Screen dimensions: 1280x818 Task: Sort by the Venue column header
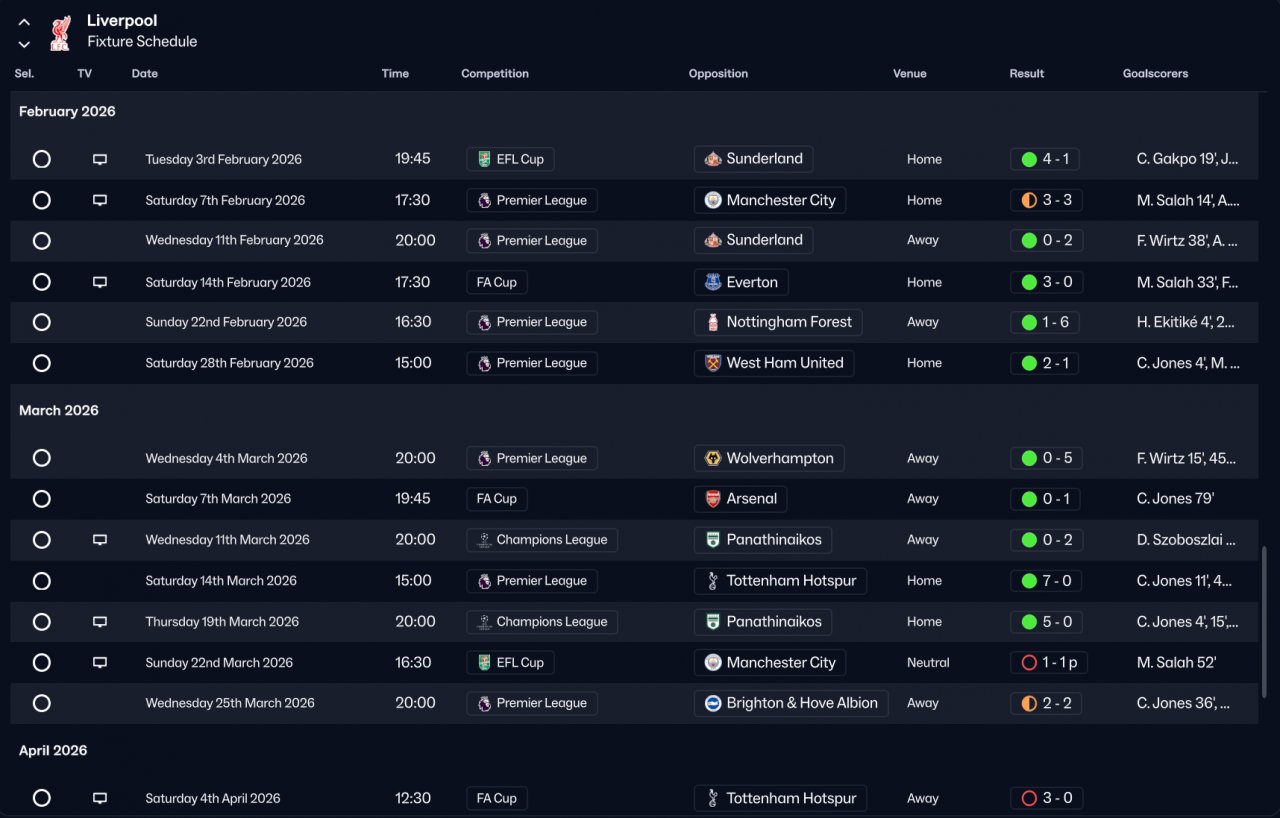(910, 74)
